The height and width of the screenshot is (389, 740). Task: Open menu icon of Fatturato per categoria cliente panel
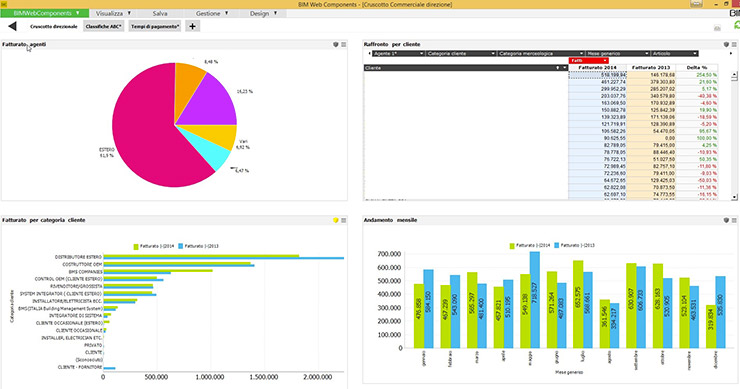click(344, 220)
